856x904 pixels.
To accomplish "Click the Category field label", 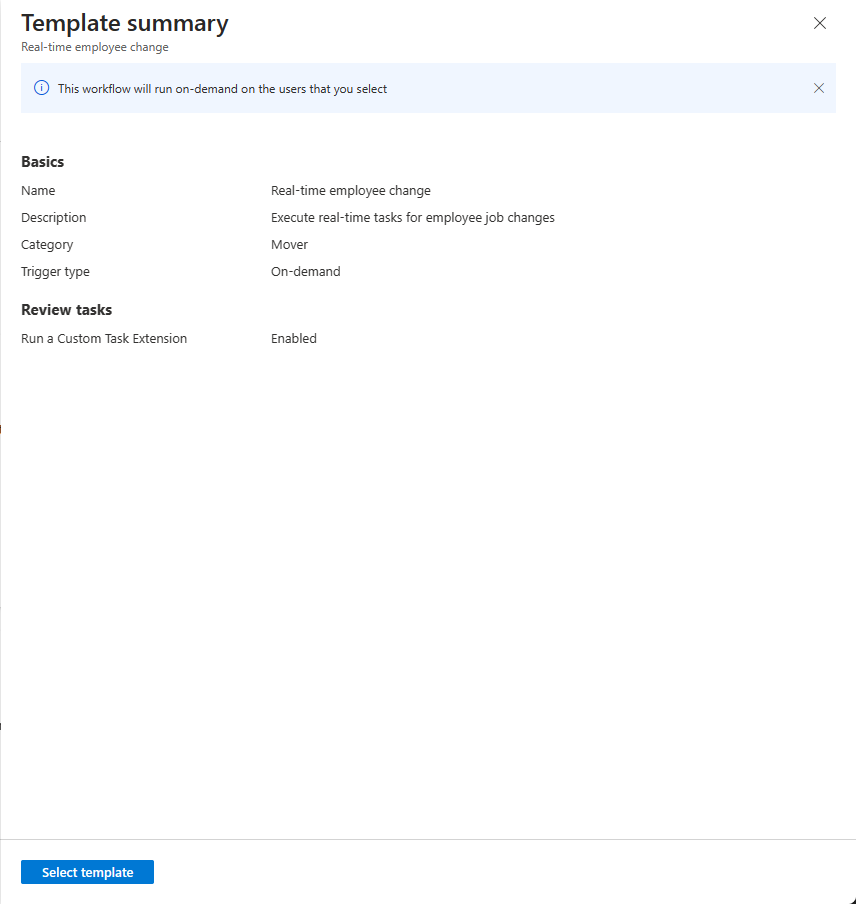I will [x=47, y=244].
